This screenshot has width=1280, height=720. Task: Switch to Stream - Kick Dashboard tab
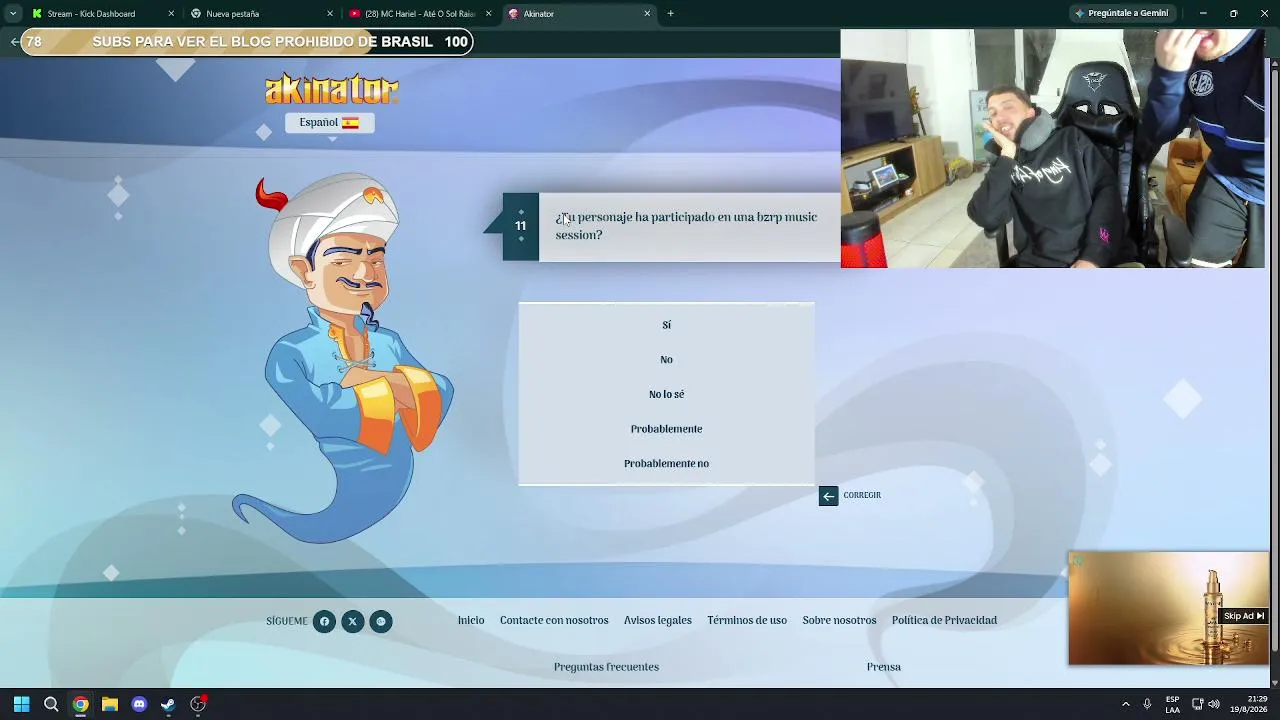click(103, 14)
